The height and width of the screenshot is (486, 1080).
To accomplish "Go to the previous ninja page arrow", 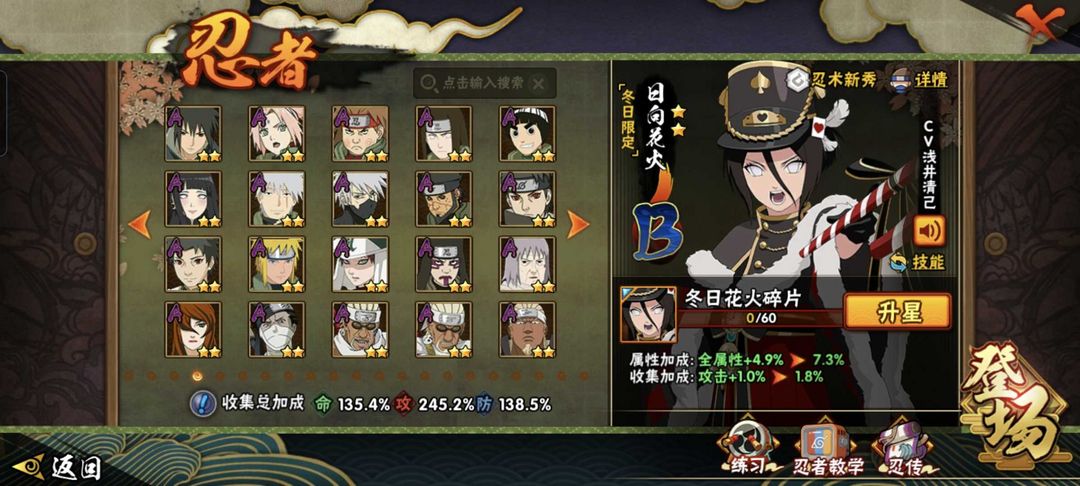I will click(140, 225).
